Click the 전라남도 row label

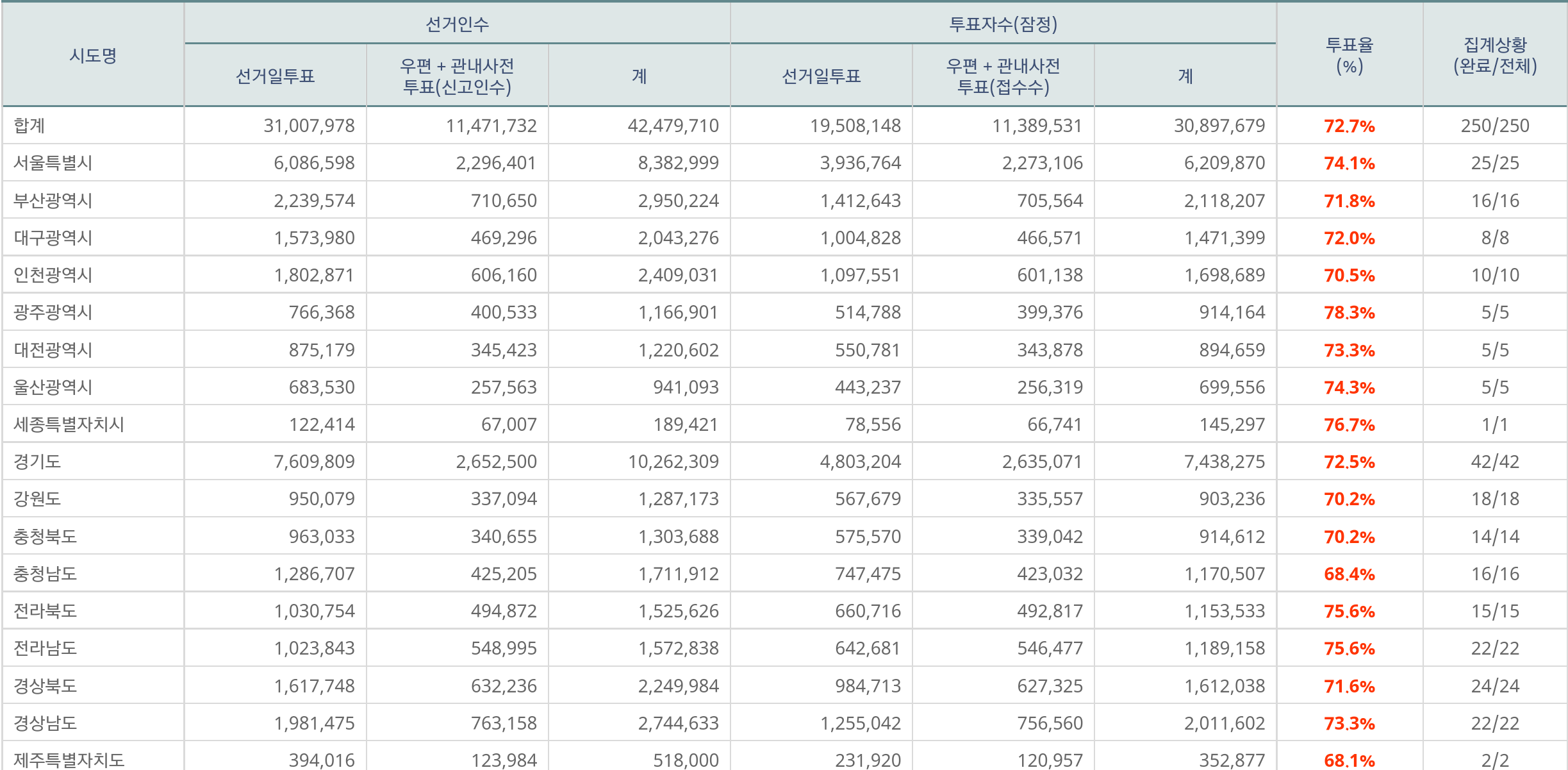[45, 648]
